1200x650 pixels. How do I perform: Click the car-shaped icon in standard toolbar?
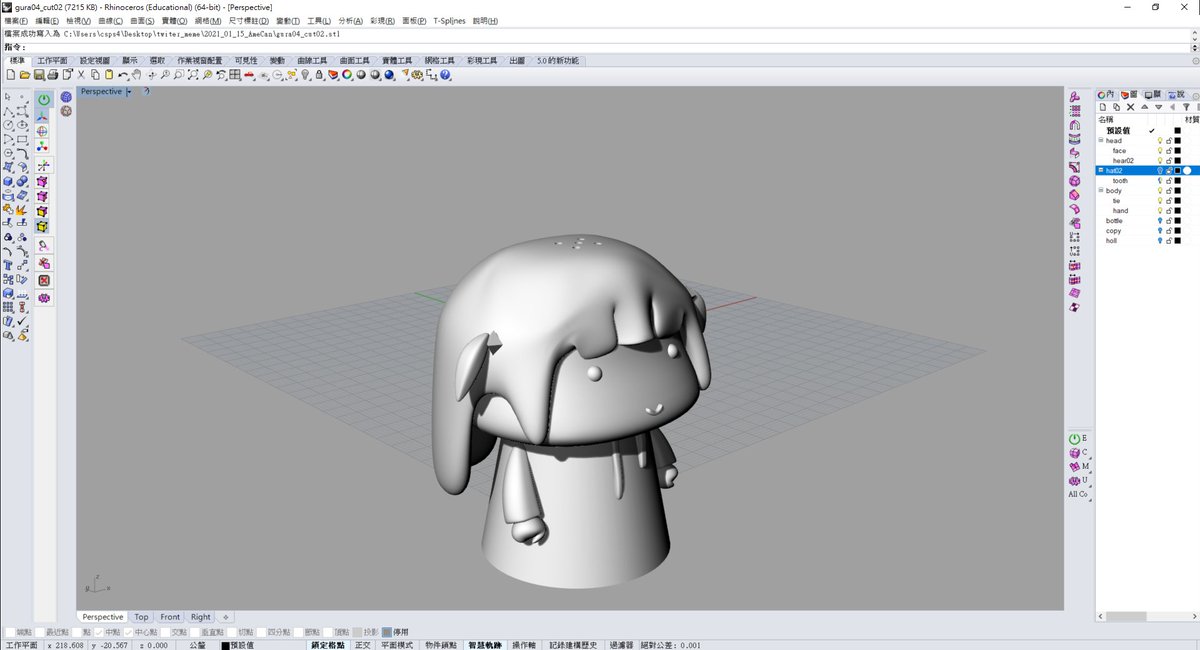[250, 75]
